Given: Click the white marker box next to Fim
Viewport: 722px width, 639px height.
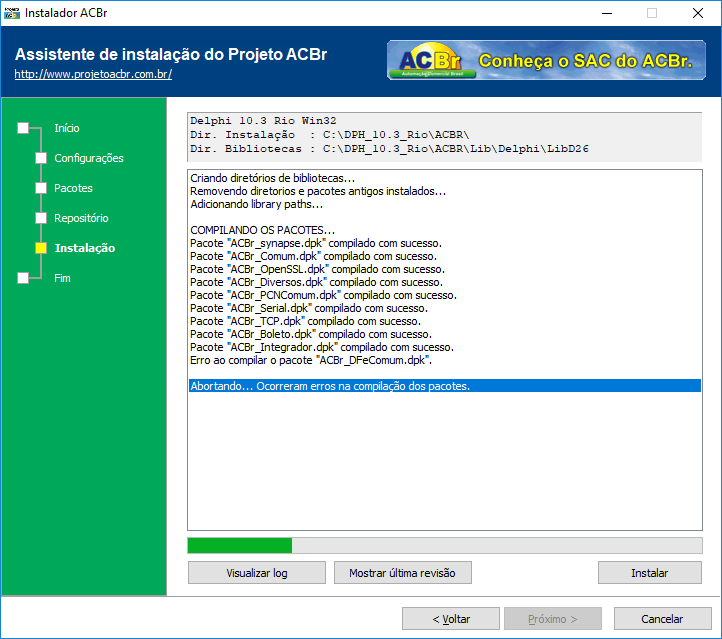Looking at the screenshot, I should 23,278.
